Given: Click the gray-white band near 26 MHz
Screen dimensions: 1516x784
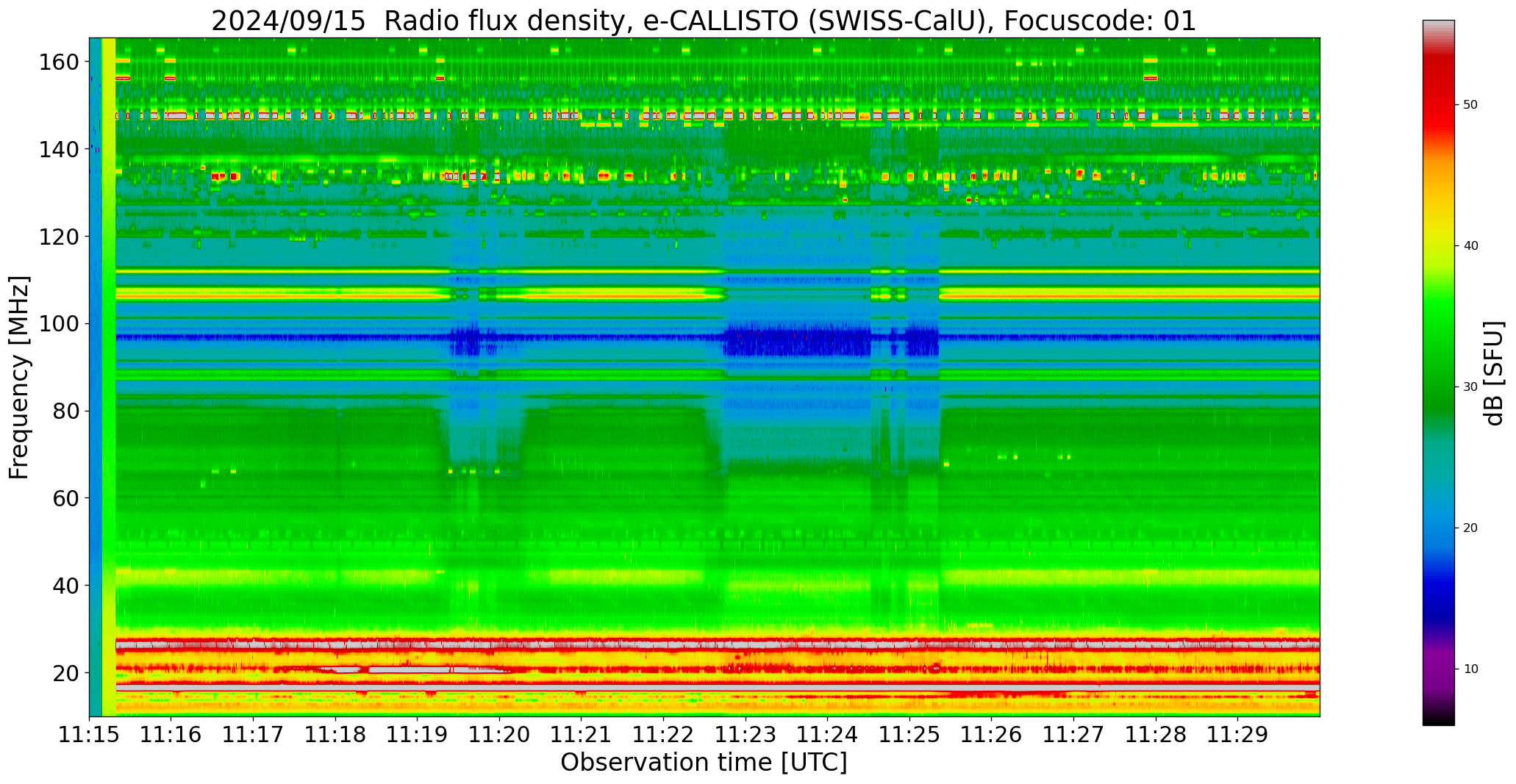Looking at the screenshot, I should [x=718, y=644].
